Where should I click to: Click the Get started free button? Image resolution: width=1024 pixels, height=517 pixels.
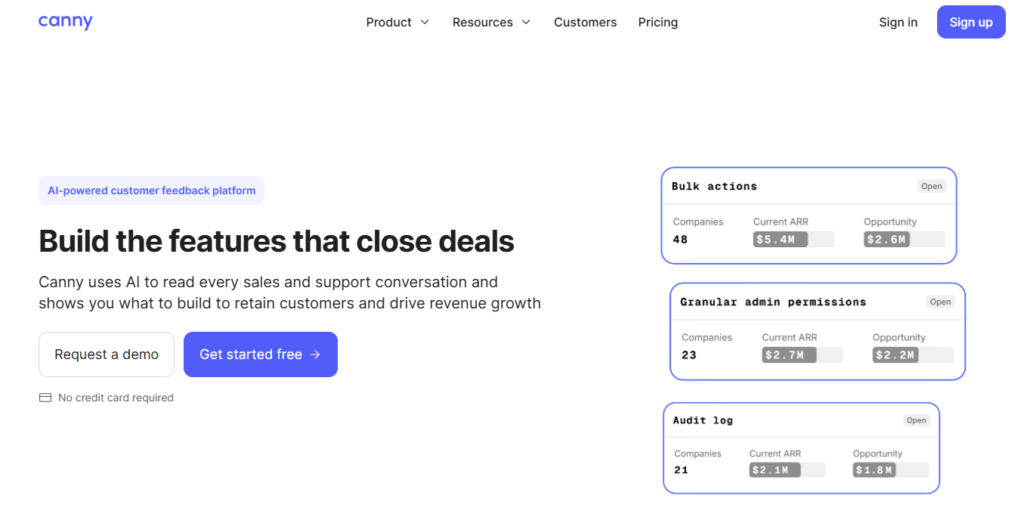point(261,354)
